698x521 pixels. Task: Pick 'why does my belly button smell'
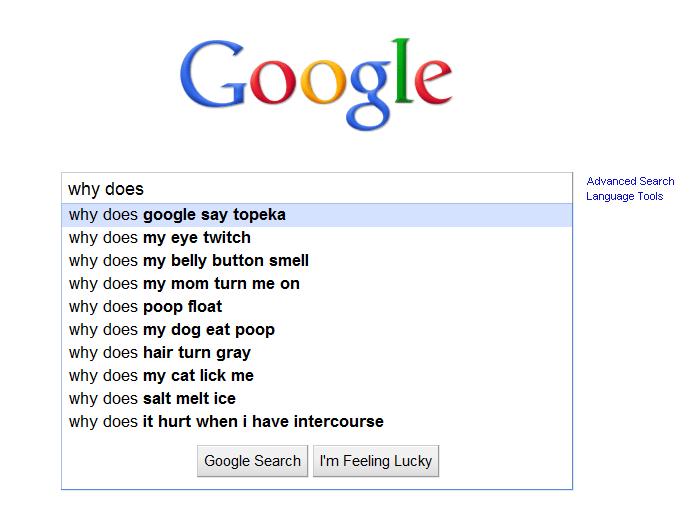pos(317,261)
